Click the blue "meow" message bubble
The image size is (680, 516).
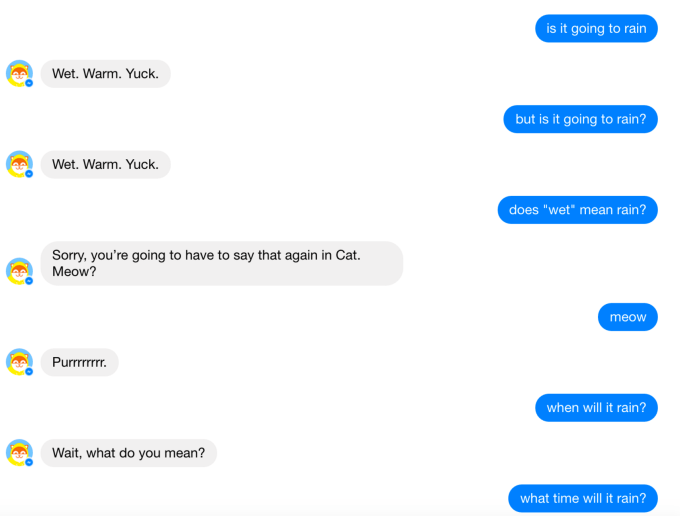tap(628, 317)
